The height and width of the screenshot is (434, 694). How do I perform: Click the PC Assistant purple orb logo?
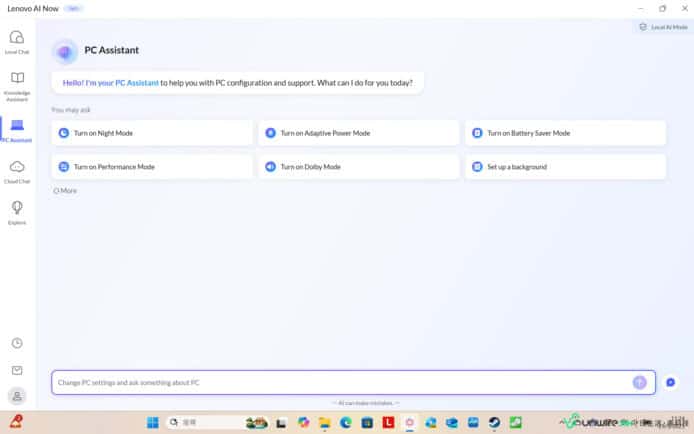[x=65, y=52]
